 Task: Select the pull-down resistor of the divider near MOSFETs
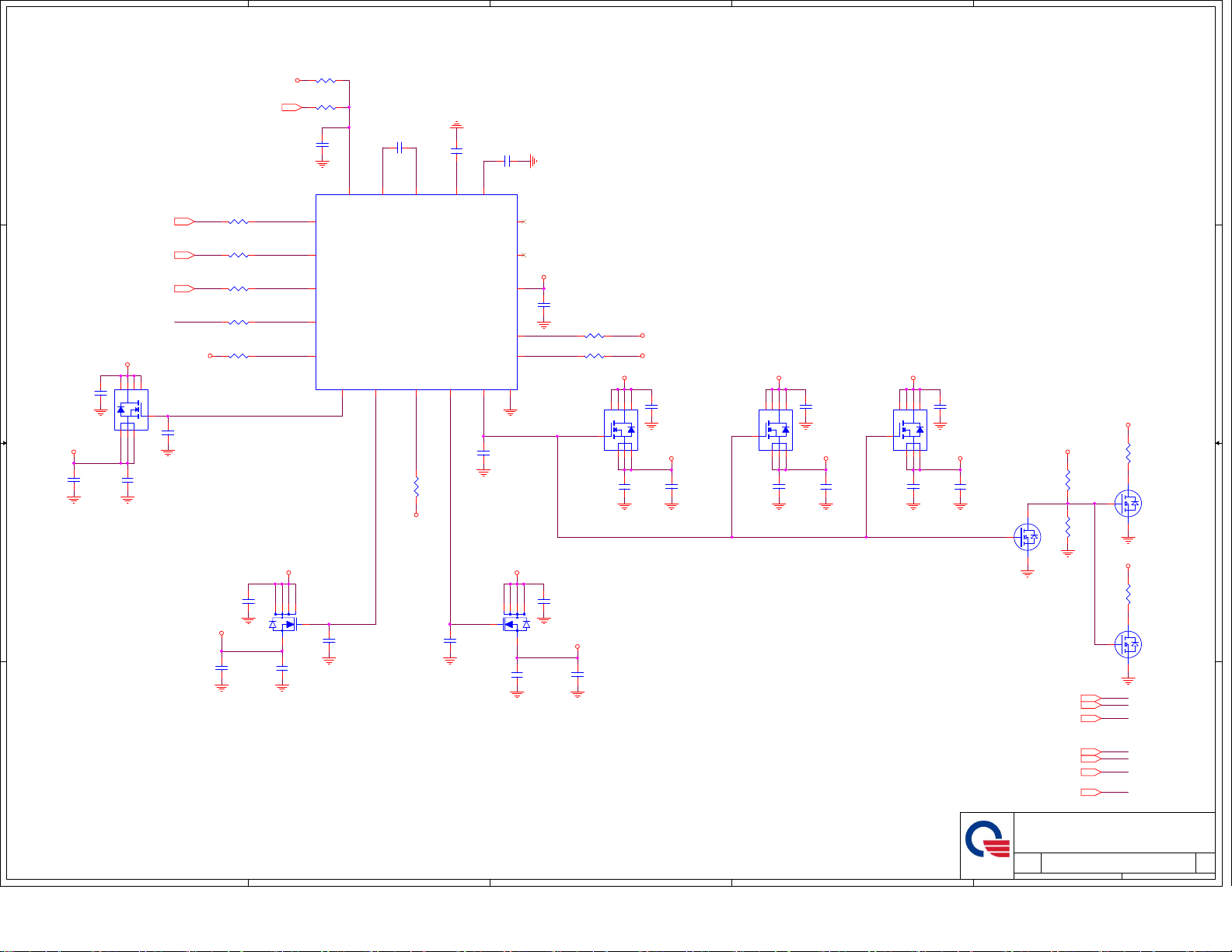[x=1068, y=528]
